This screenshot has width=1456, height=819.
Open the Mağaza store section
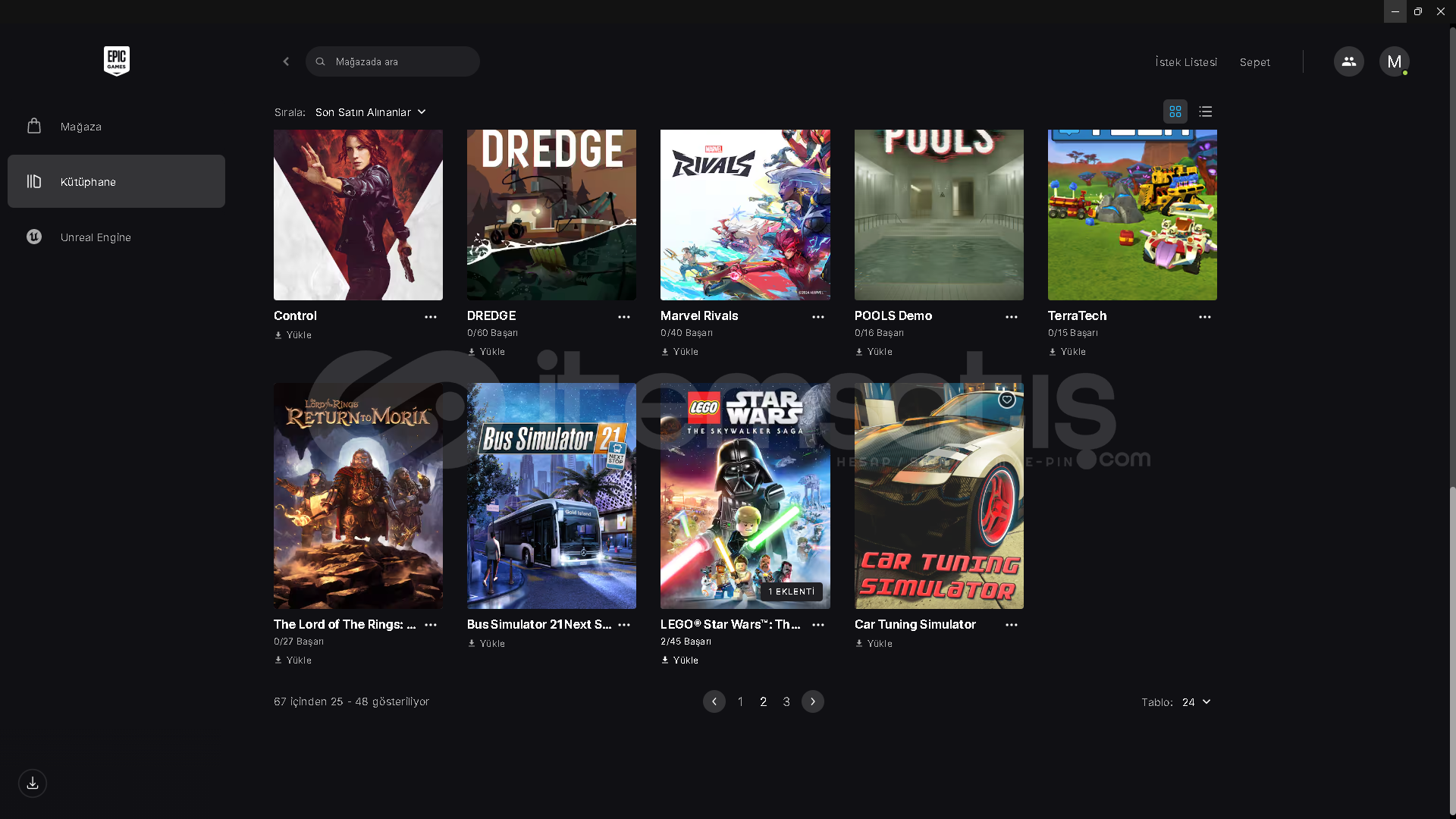116,127
